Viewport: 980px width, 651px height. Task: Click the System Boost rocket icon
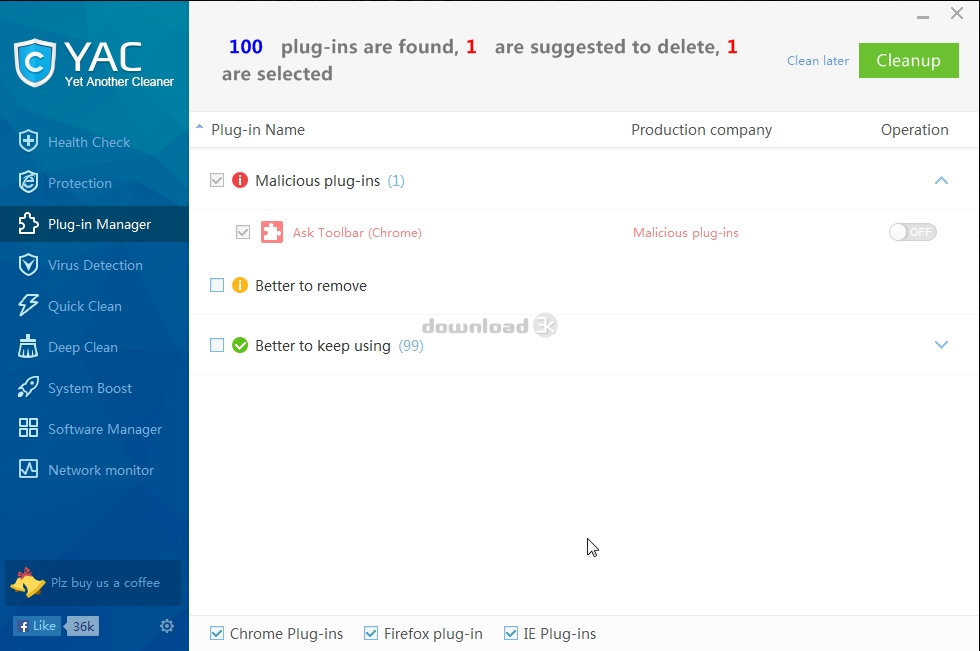(x=28, y=388)
